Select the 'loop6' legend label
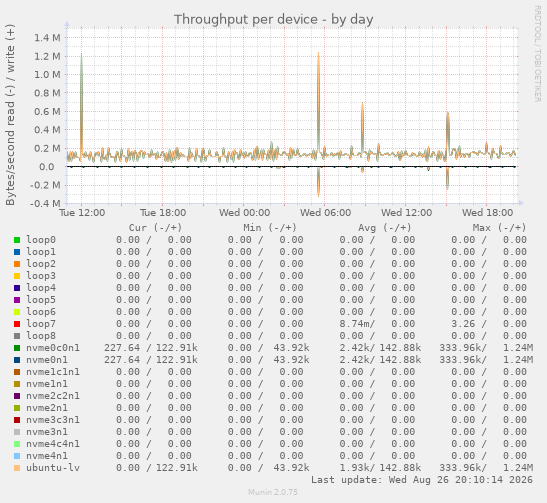 coord(41,312)
